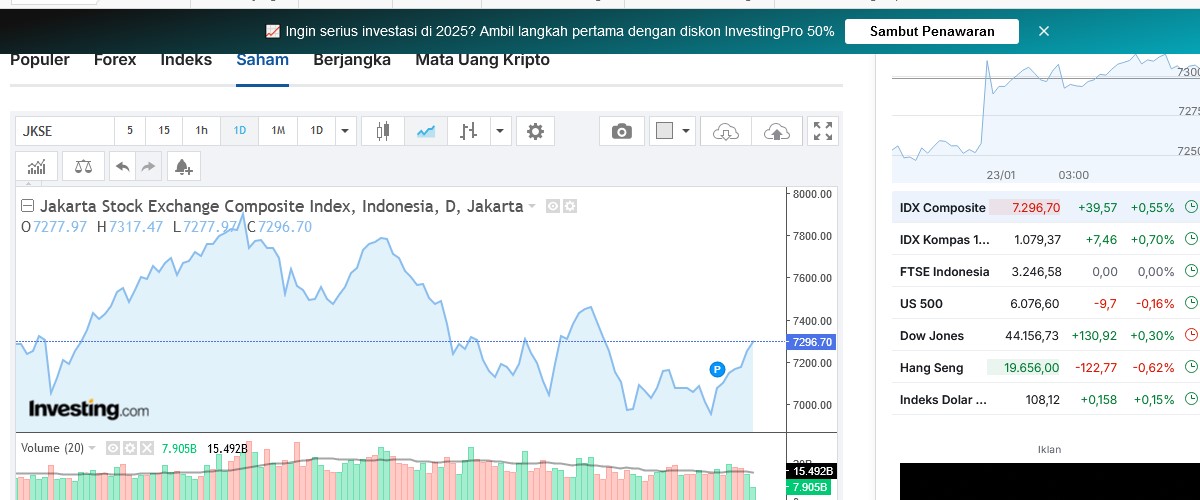The height and width of the screenshot is (500, 1200).
Task: Click the 7.905B green volume axis label
Action: coord(811,487)
